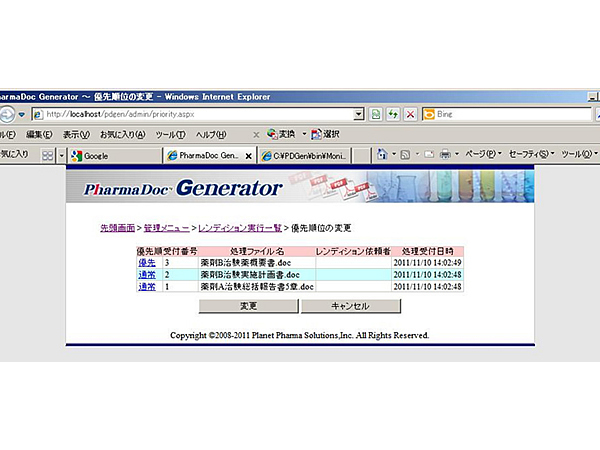Click the page icon in address bar
This screenshot has height=450, width=600.
38,114
